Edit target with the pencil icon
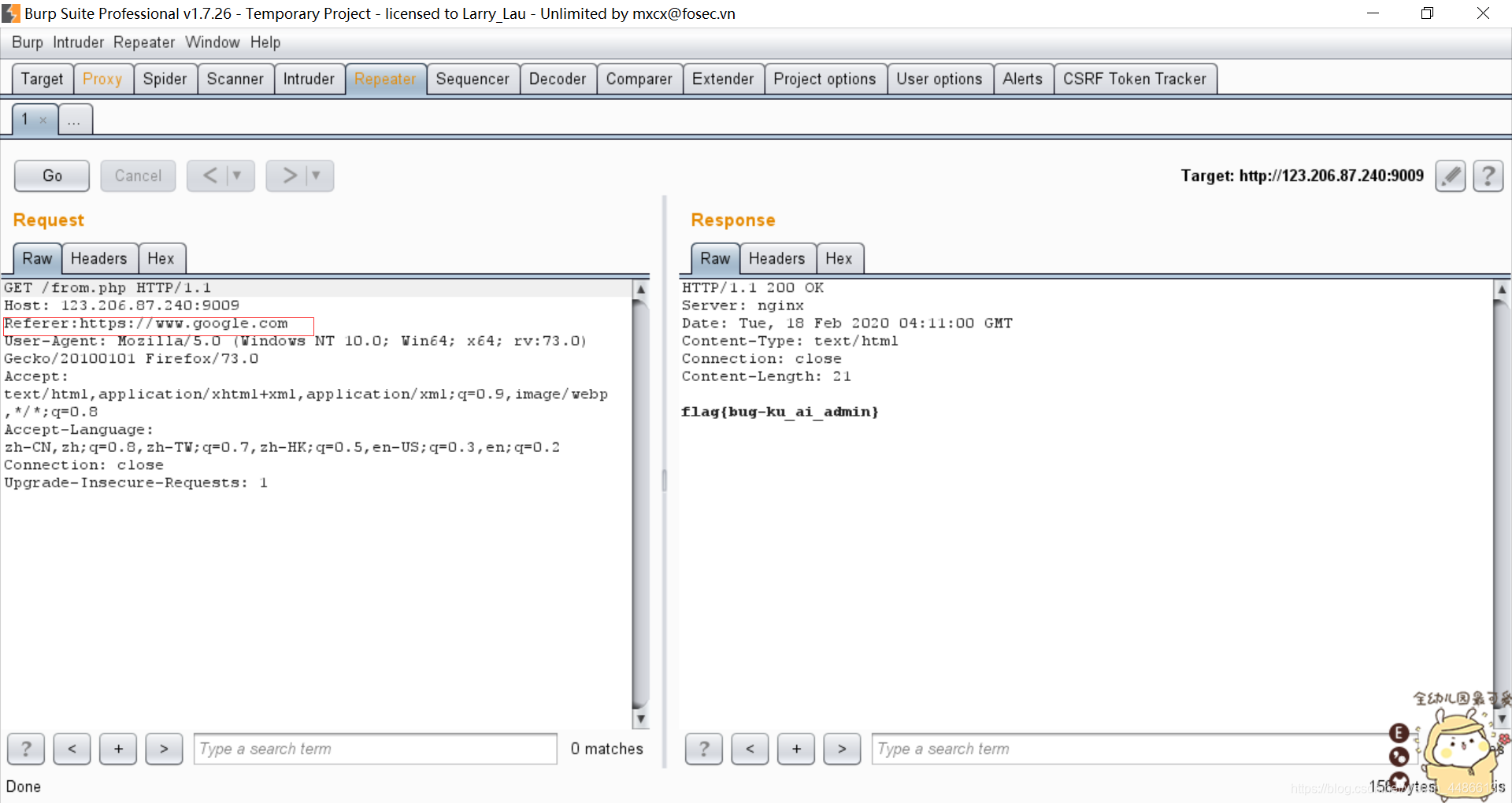 click(1451, 176)
